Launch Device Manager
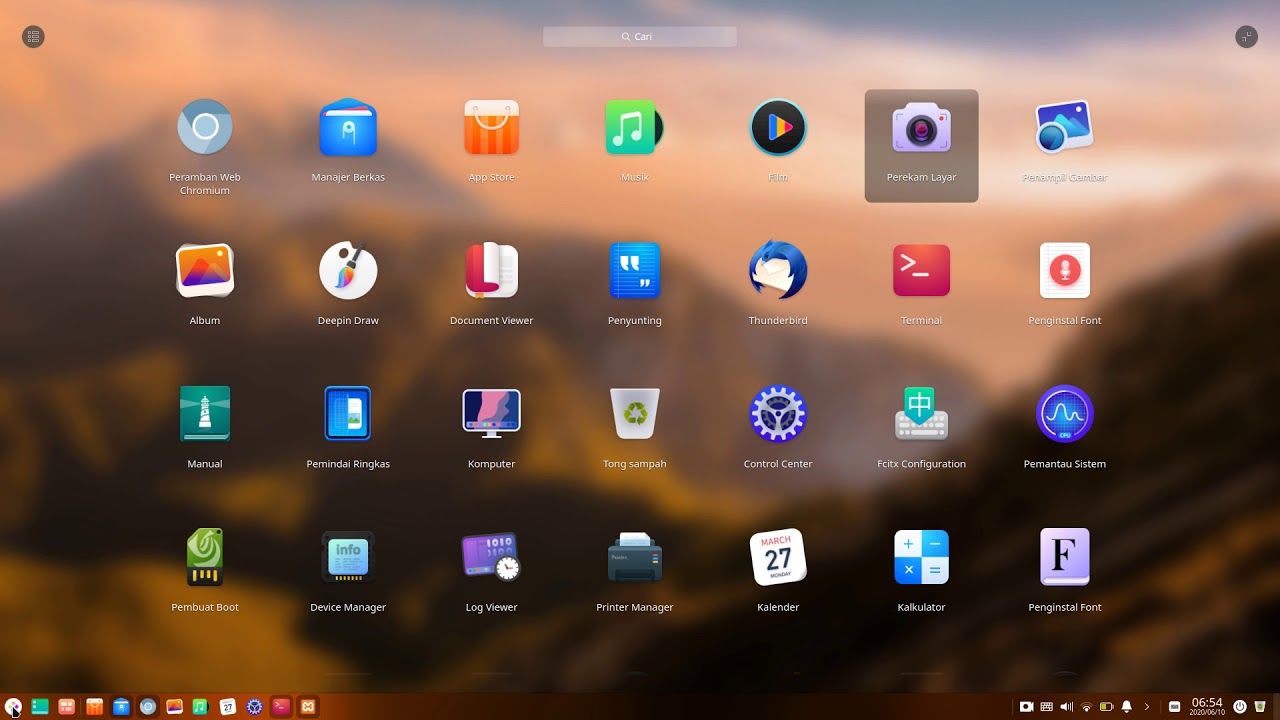 pyautogui.click(x=348, y=557)
